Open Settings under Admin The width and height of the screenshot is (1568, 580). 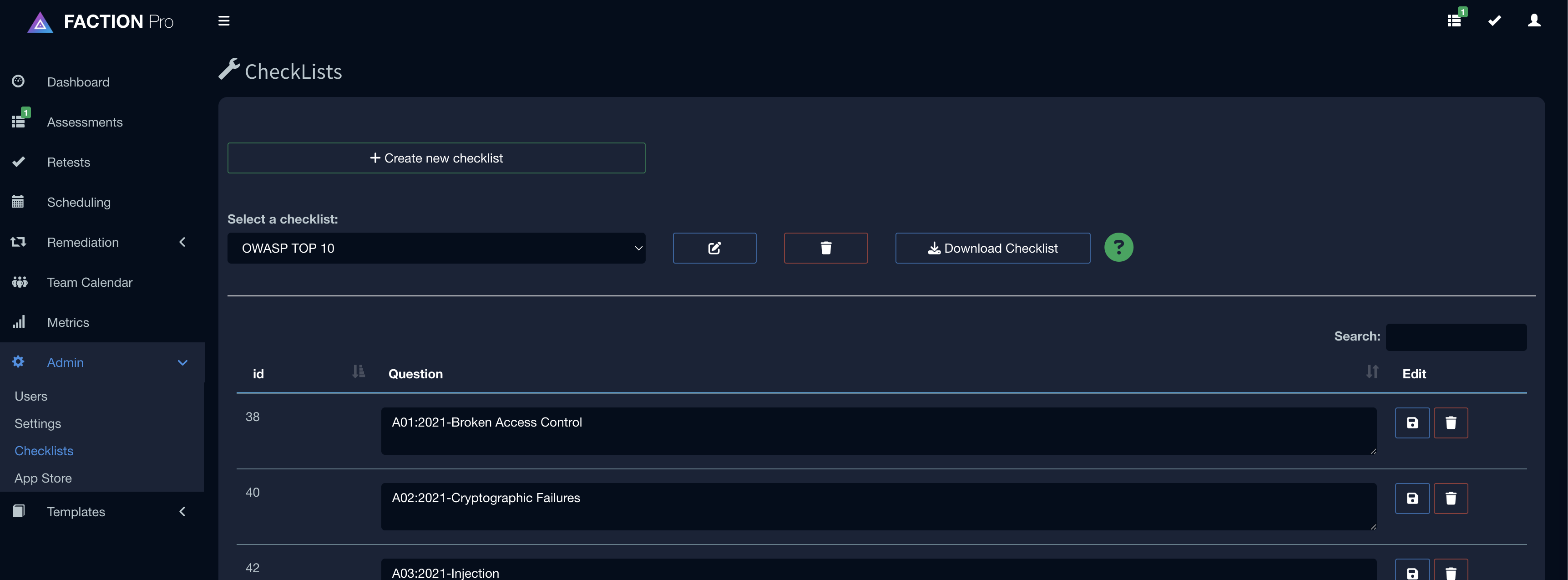tap(37, 423)
